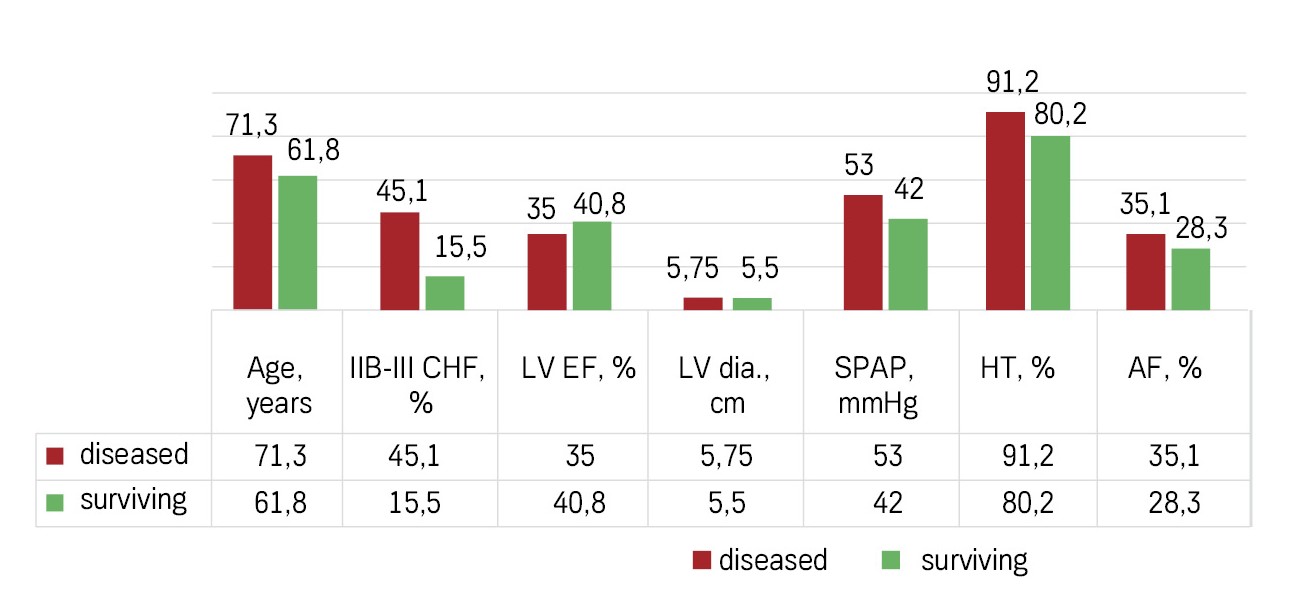Viewport: 1308px width, 596px height.
Task: Click the diseased AF bar labeled 35,1
Action: 1146,271
